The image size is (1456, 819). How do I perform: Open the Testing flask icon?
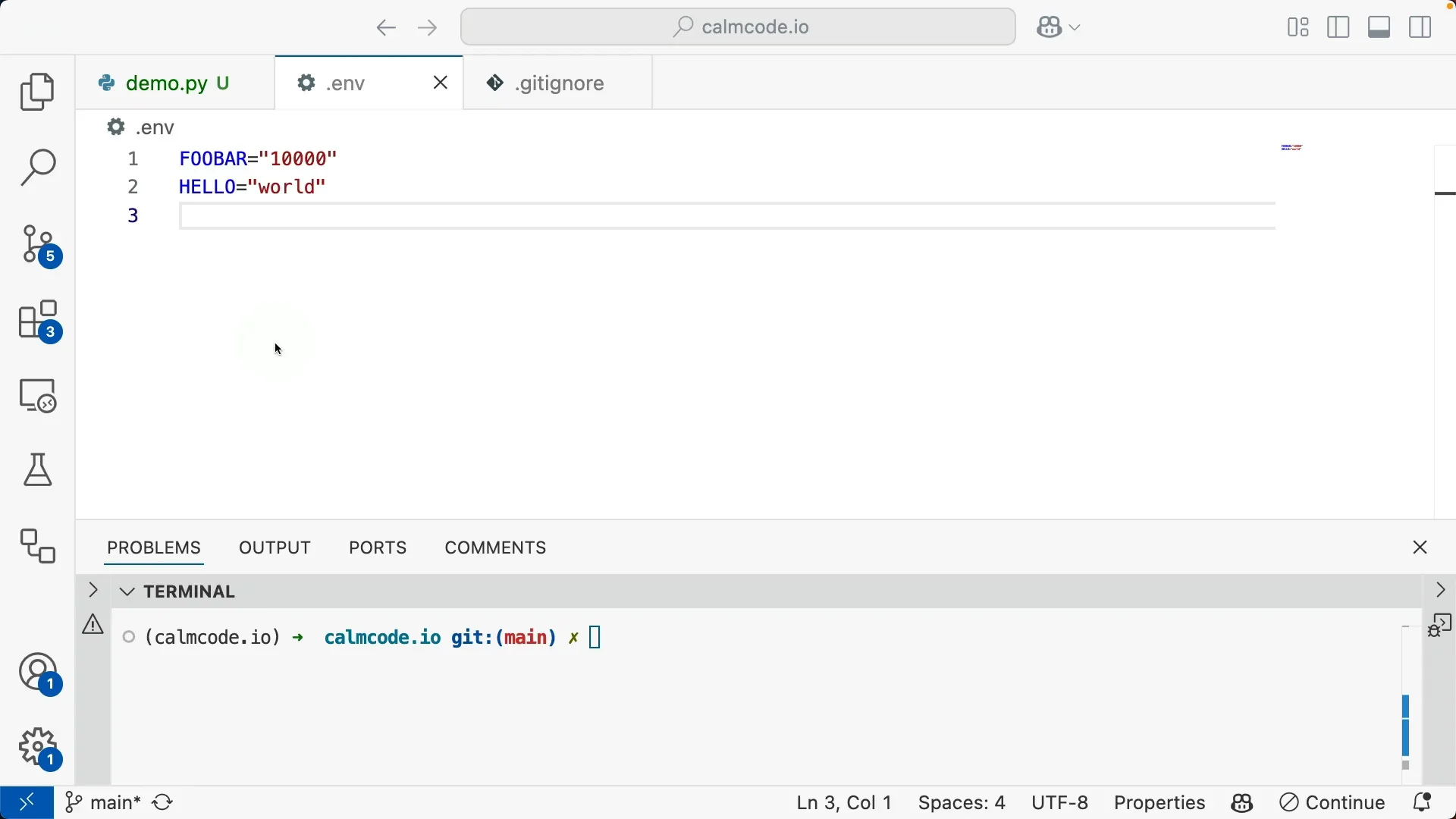tap(38, 470)
